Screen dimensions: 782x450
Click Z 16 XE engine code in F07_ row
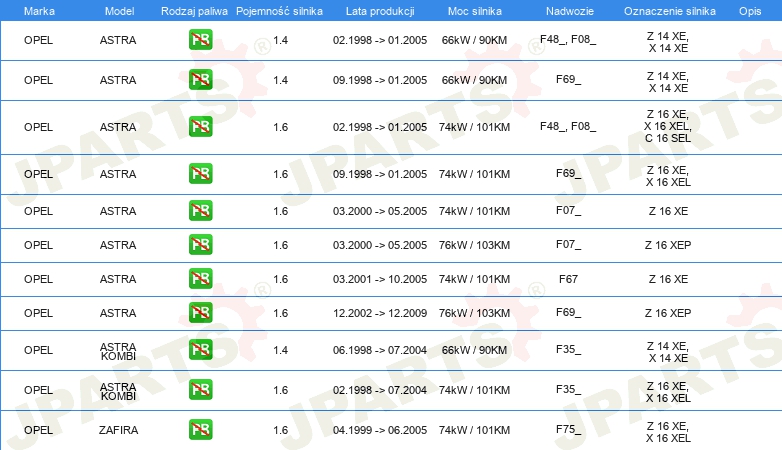pos(668,212)
